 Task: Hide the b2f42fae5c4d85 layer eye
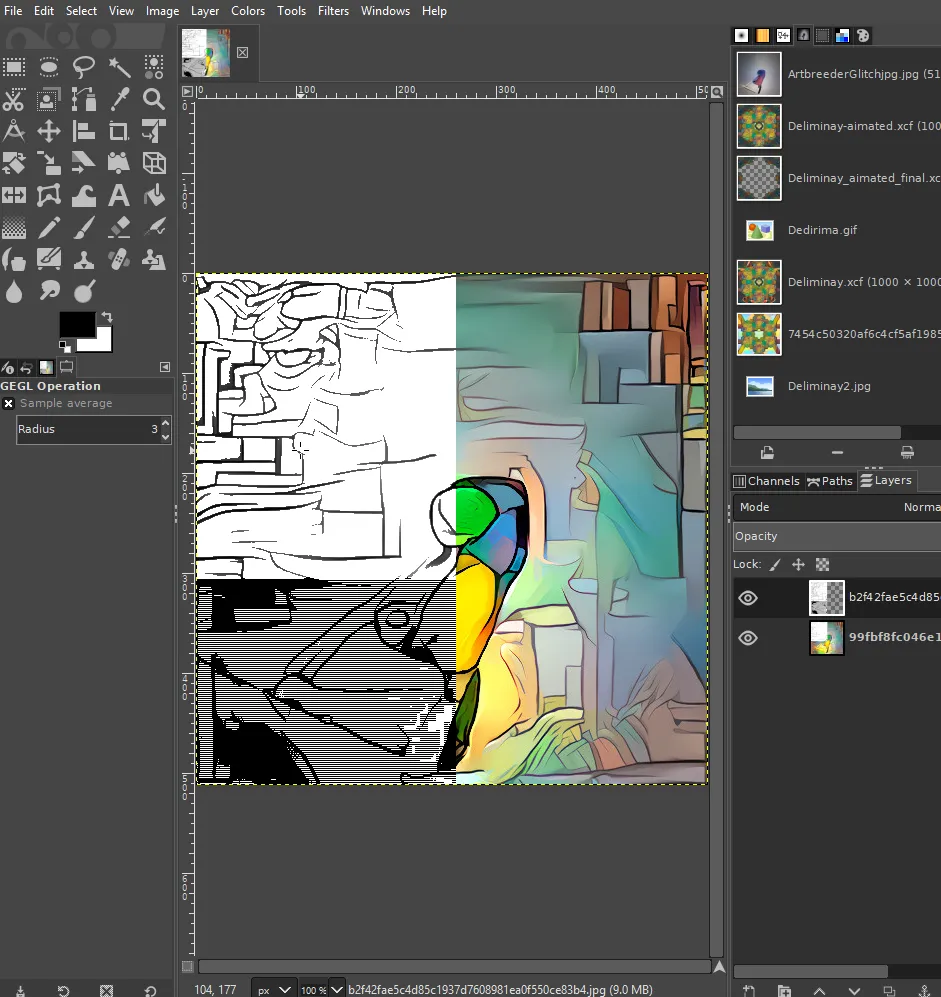(x=748, y=598)
